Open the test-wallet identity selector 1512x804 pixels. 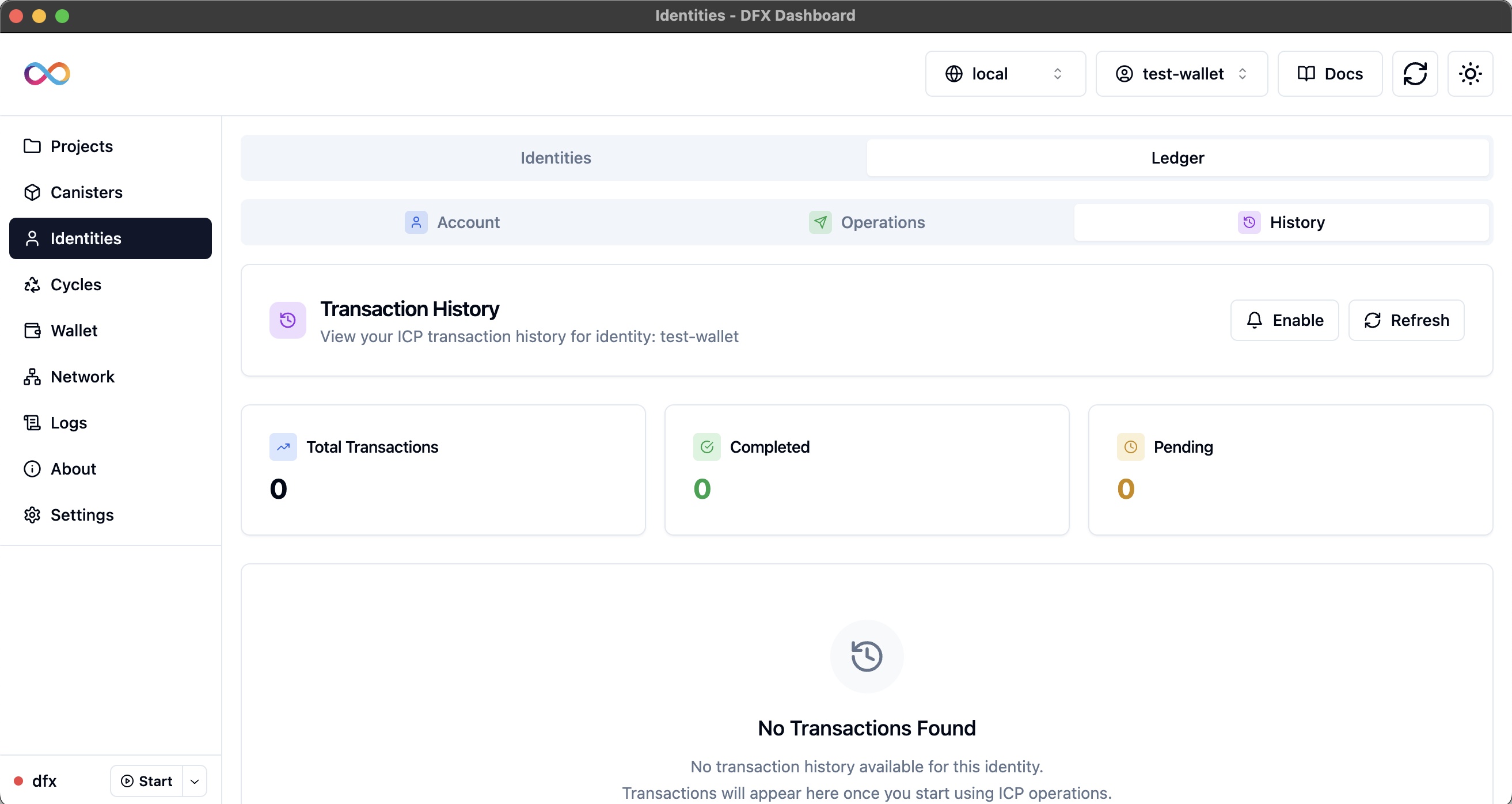coord(1182,73)
